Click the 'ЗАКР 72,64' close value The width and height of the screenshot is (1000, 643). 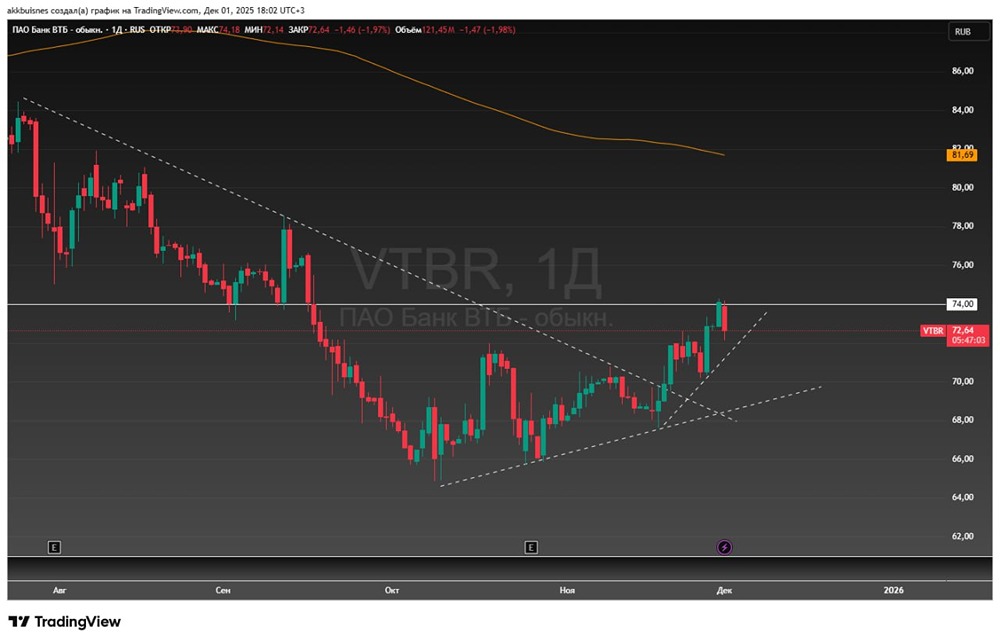point(309,30)
